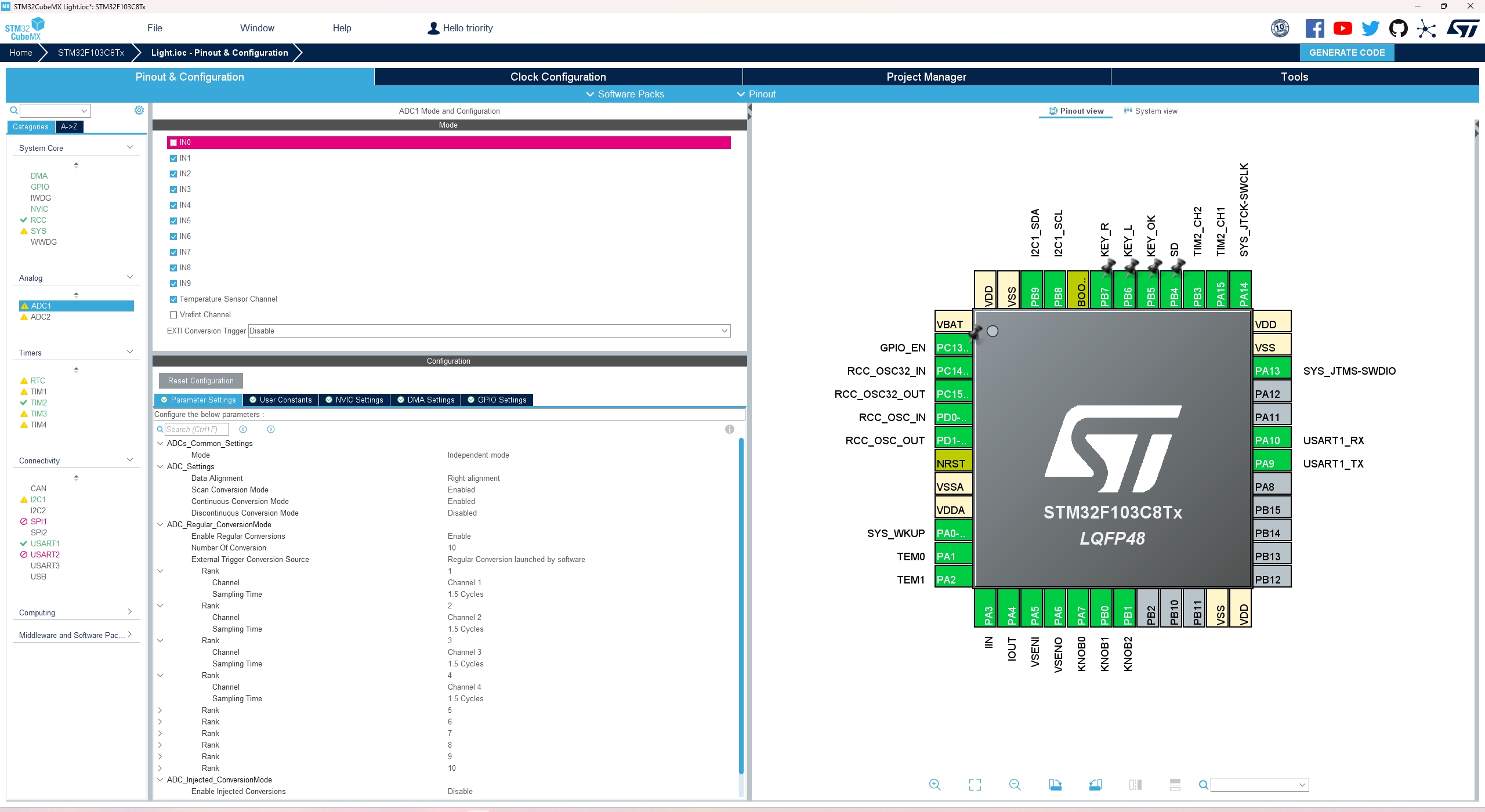This screenshot has width=1485, height=812.
Task: Click the parameter Search (Ctrl+F) field
Action: pos(197,429)
